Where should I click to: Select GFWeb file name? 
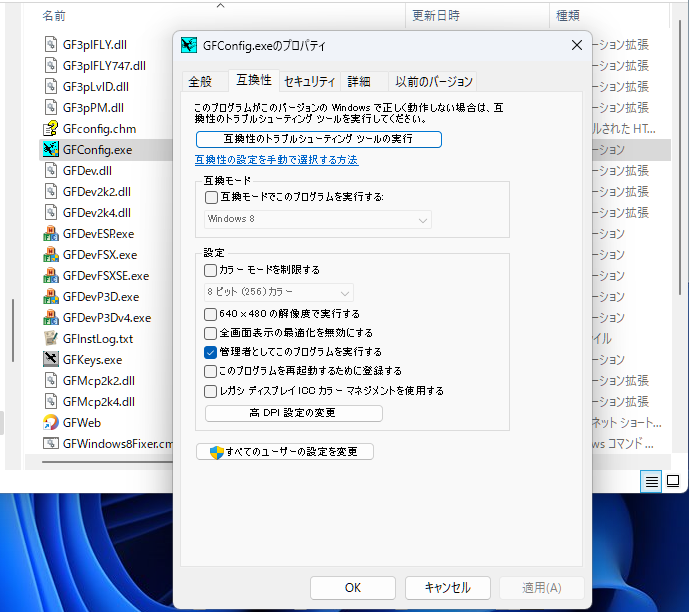pos(82,423)
